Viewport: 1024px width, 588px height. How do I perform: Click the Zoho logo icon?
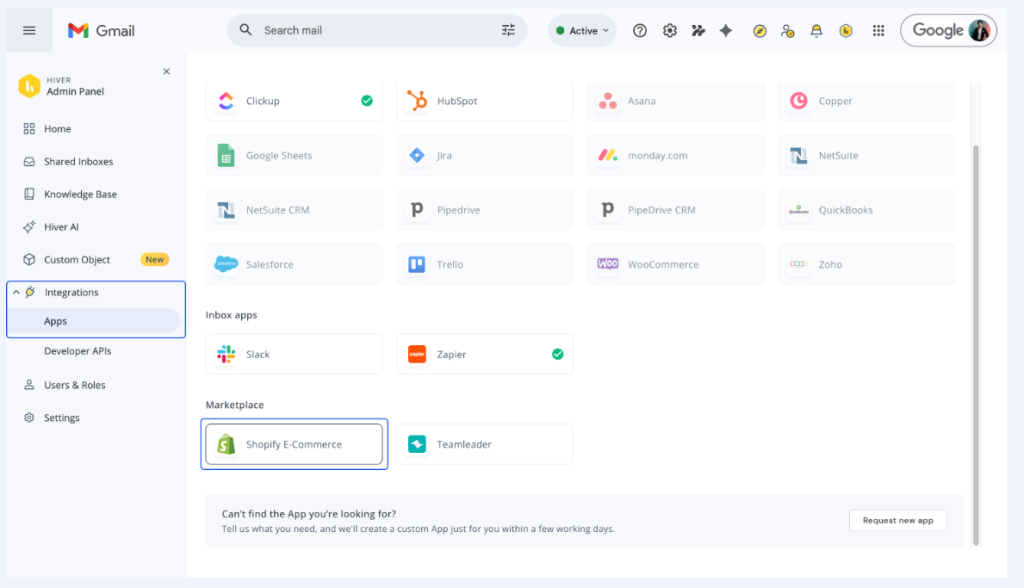(799, 264)
